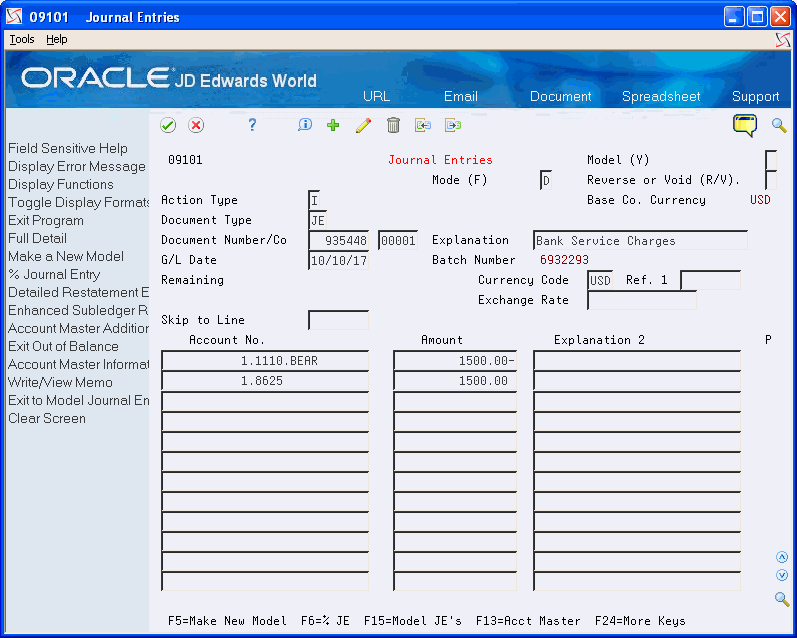Click the Mode (F) field
This screenshot has width=797, height=638.
[546, 180]
